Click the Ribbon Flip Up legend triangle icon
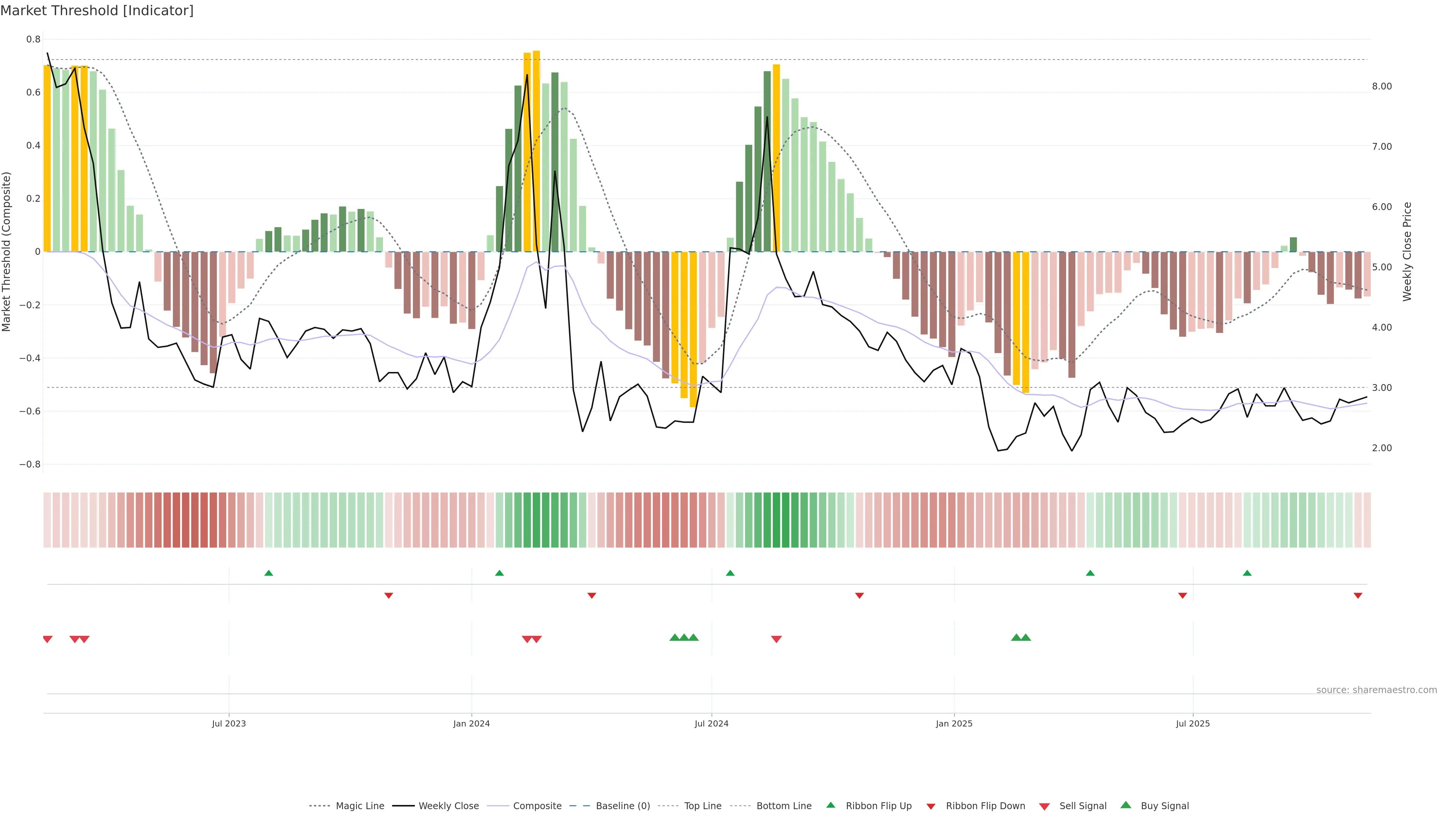This screenshot has width=1456, height=819. 830,805
